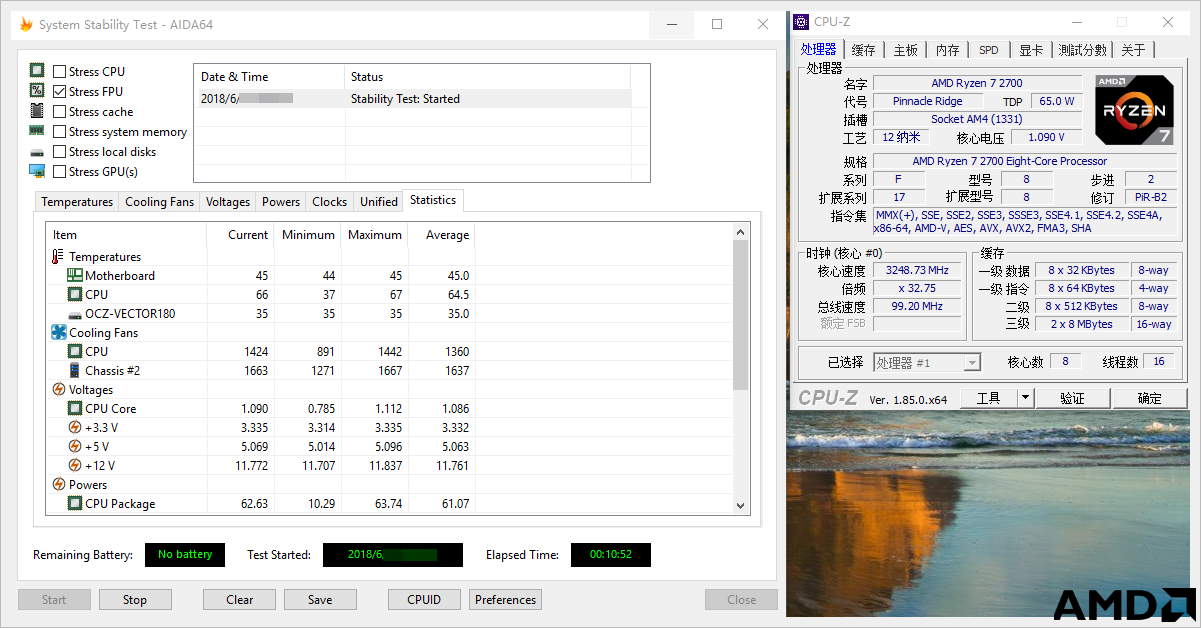1201x628 pixels.
Task: Switch to the Voltages tab
Action: pos(228,202)
